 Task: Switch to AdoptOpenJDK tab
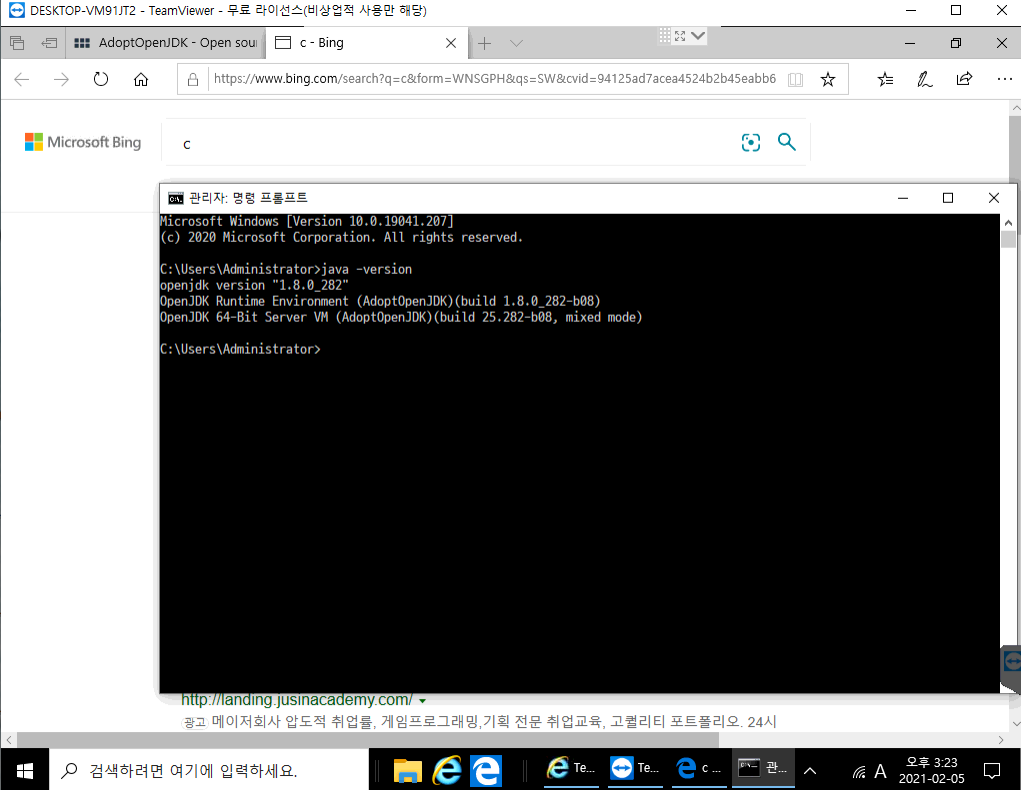point(166,43)
